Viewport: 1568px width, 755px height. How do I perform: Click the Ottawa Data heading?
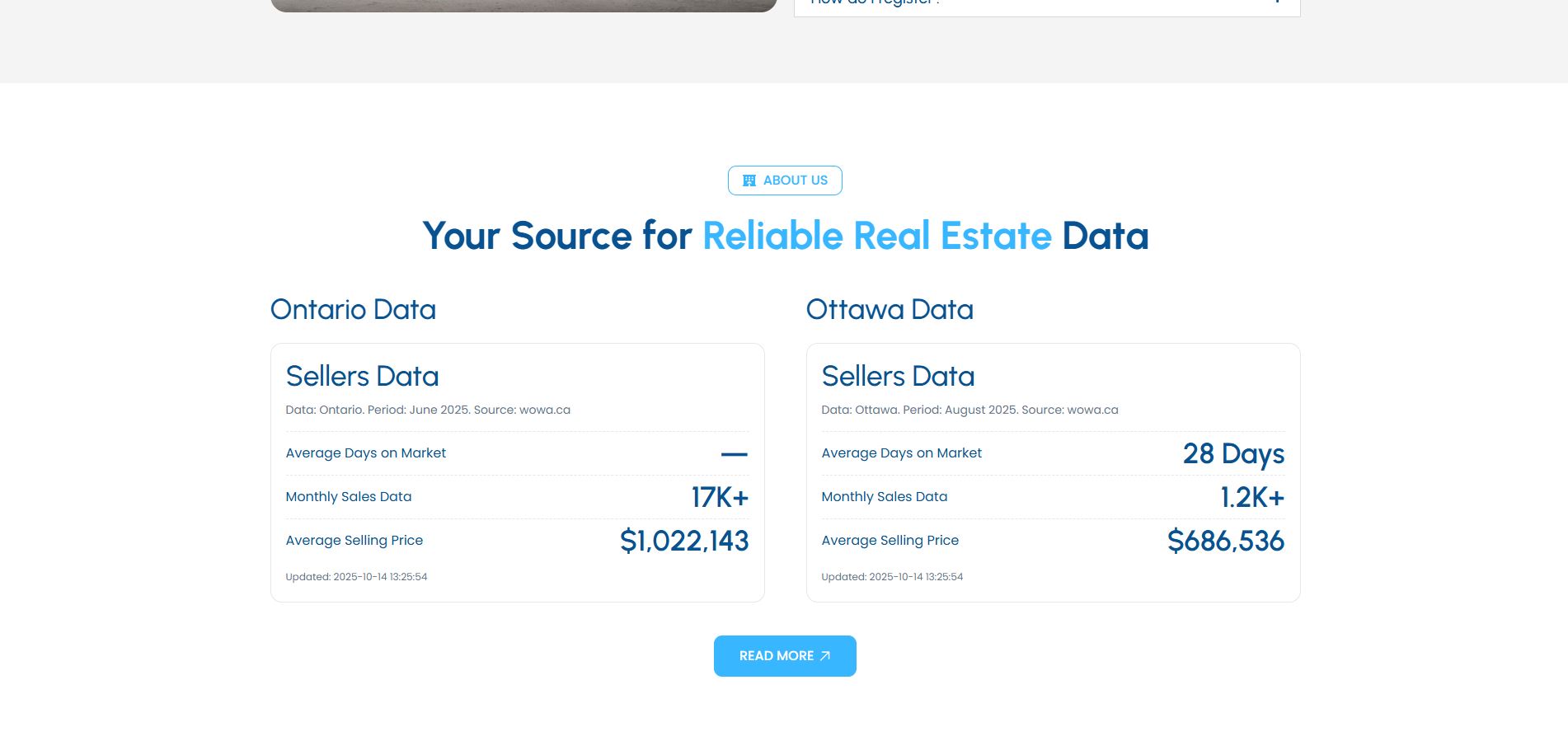point(890,310)
